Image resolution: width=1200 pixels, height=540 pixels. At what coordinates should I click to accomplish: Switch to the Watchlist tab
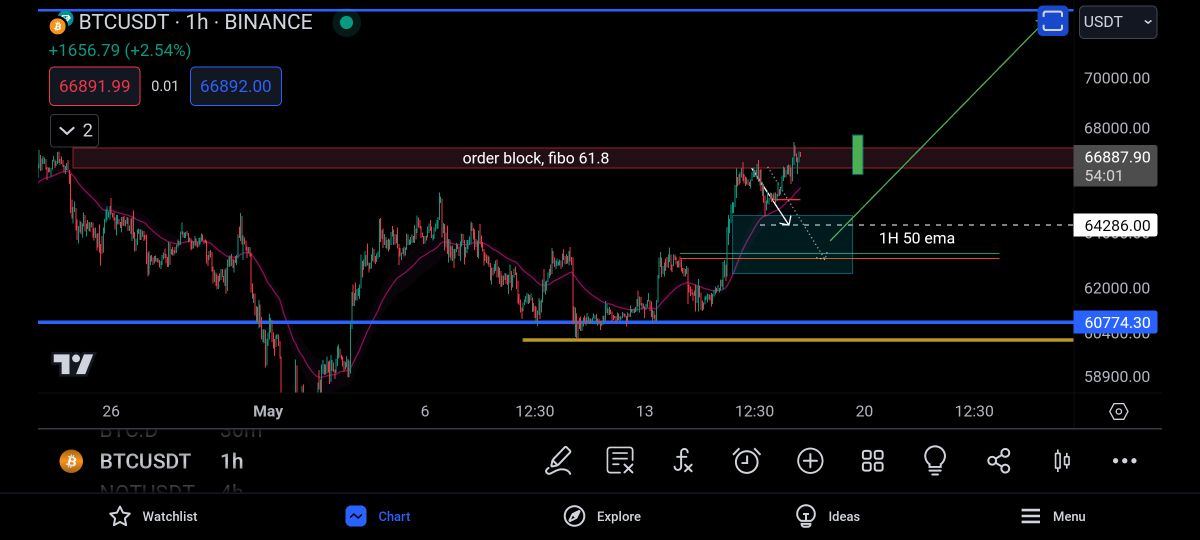click(154, 516)
